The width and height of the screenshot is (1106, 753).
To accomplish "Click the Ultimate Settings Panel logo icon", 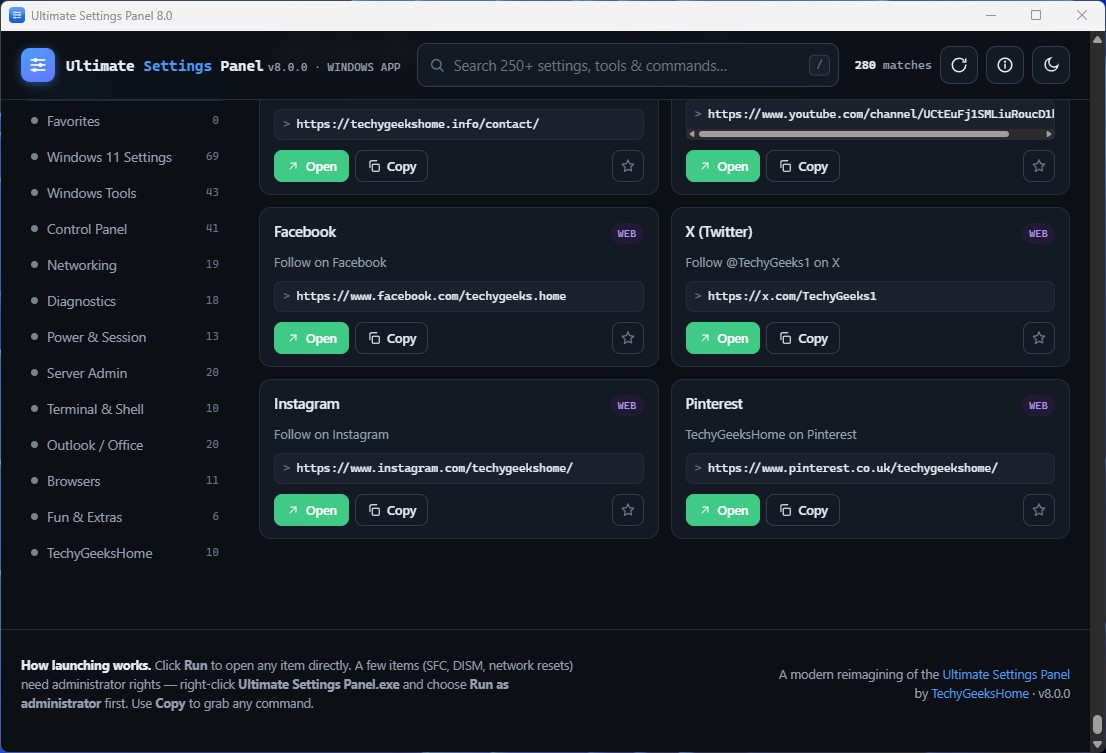I will pyautogui.click(x=38, y=65).
